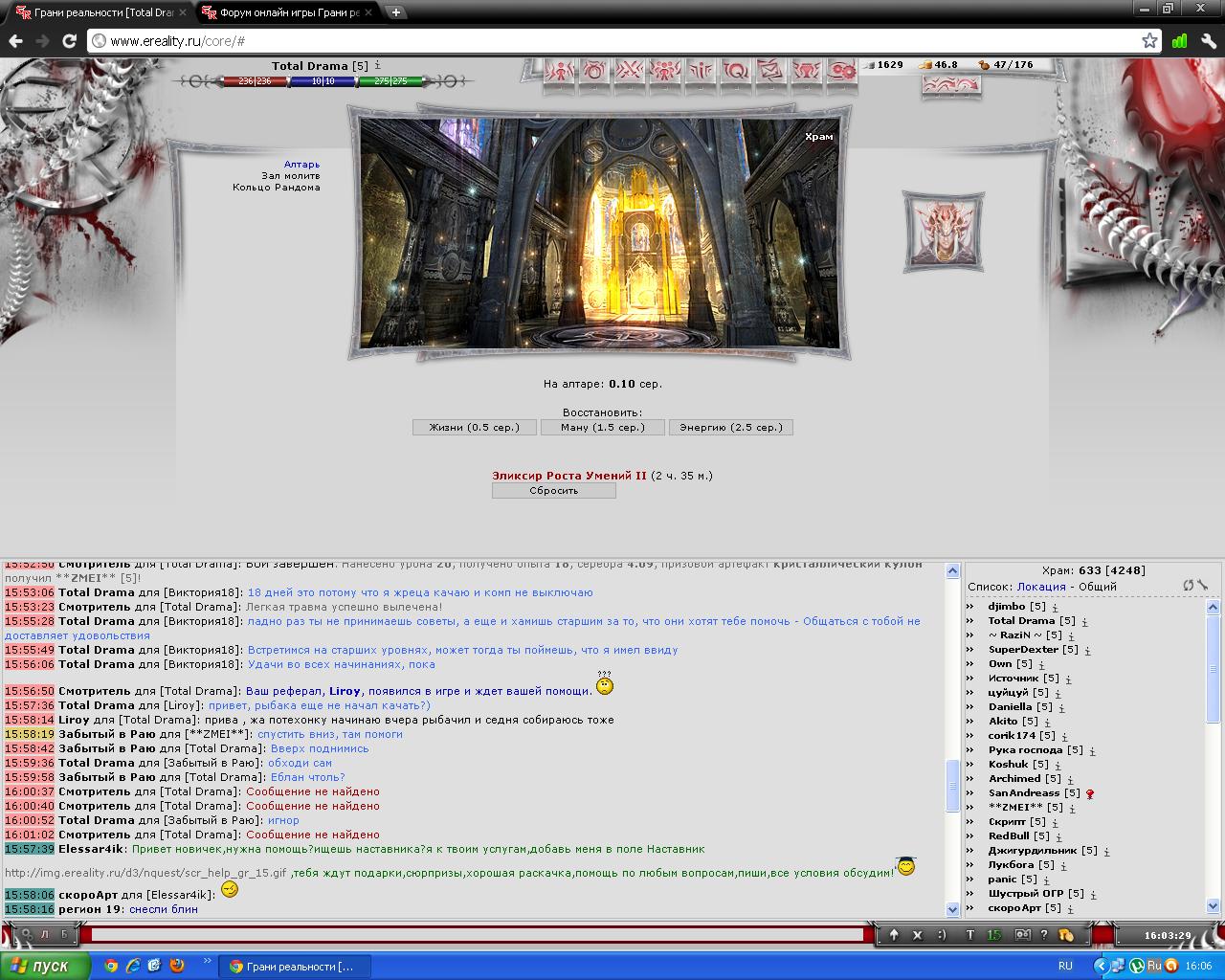This screenshot has width=1225, height=980.
Task: Select player Источник in the list
Action: click(x=1015, y=679)
